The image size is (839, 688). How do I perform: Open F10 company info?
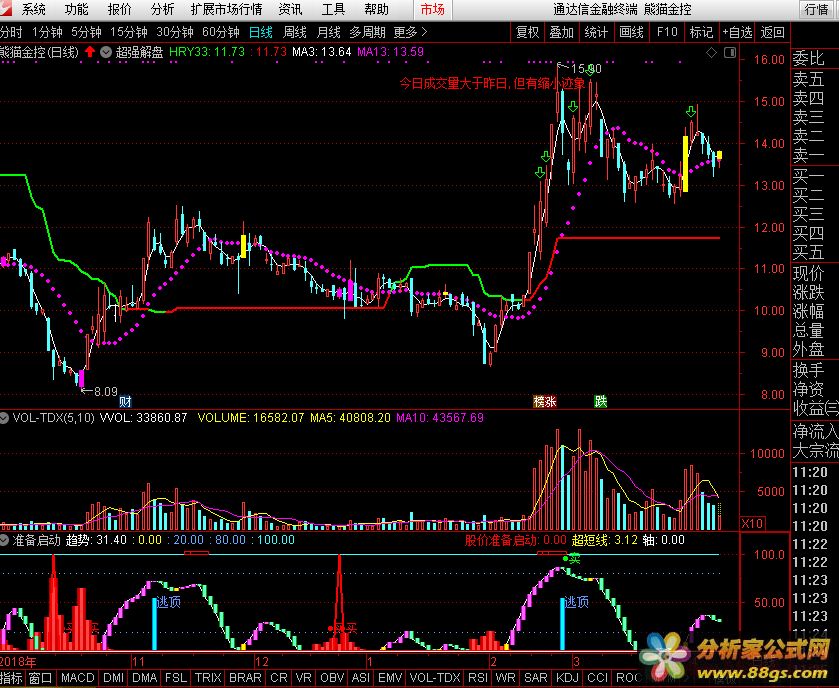(667, 33)
